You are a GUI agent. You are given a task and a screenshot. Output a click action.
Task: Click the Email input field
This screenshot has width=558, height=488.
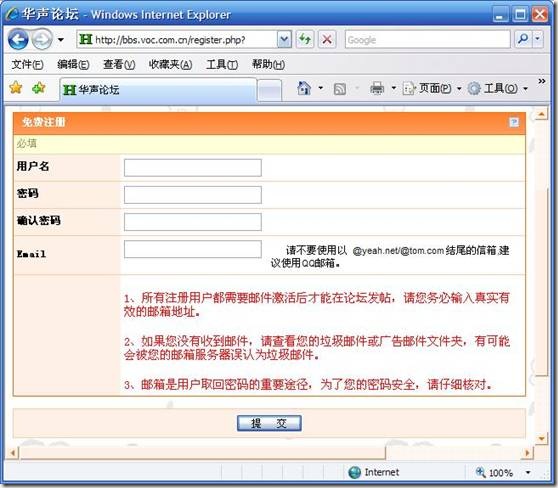(193, 249)
